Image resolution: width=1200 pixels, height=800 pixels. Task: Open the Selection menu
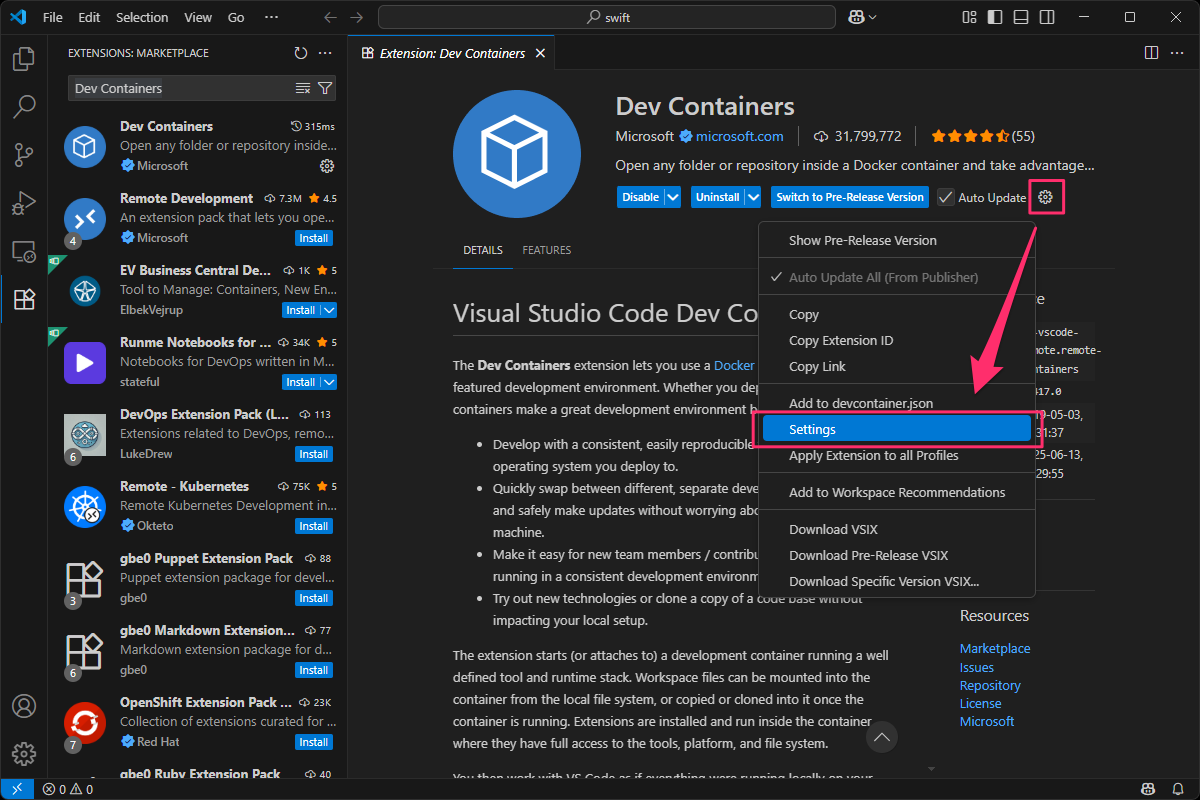coord(142,17)
